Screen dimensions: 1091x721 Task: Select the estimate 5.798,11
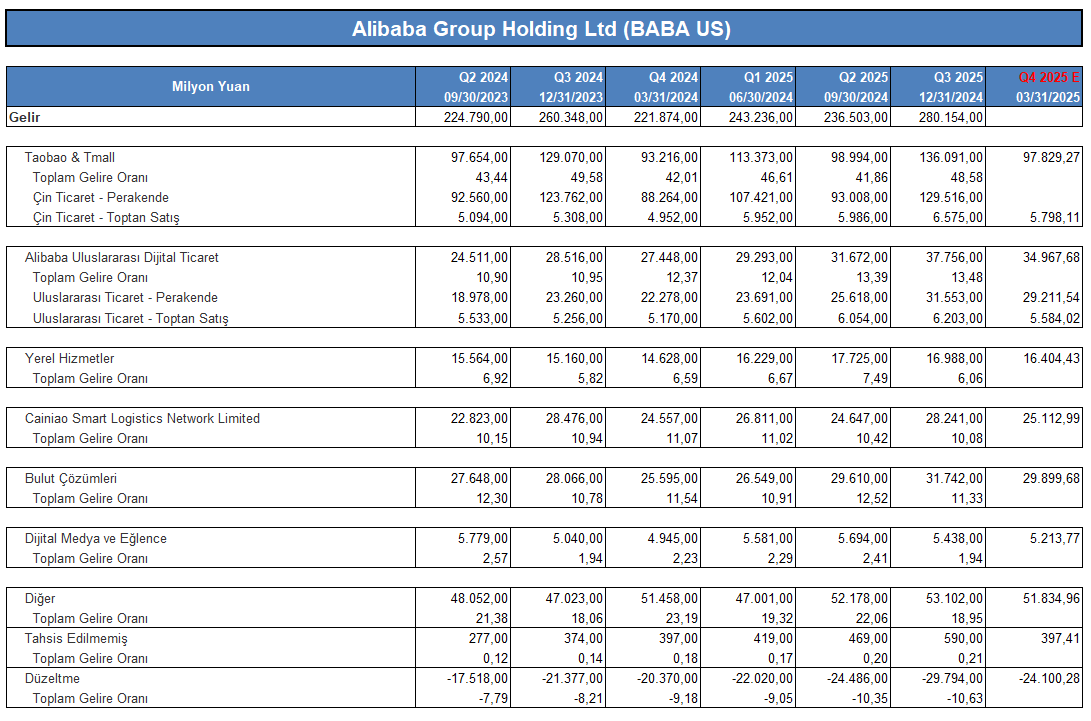(x=1055, y=218)
